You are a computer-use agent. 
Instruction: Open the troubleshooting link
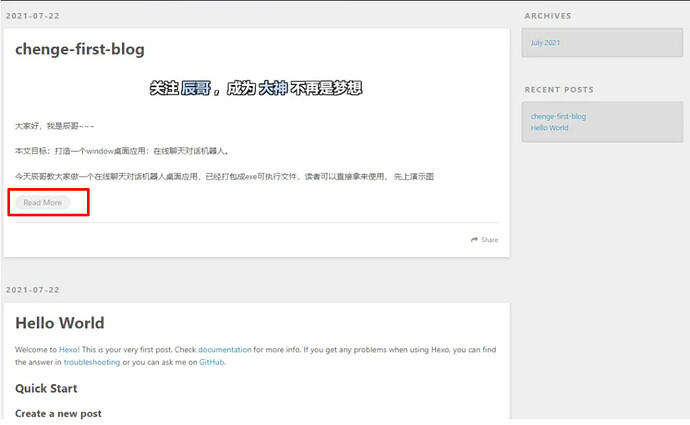tap(92, 362)
